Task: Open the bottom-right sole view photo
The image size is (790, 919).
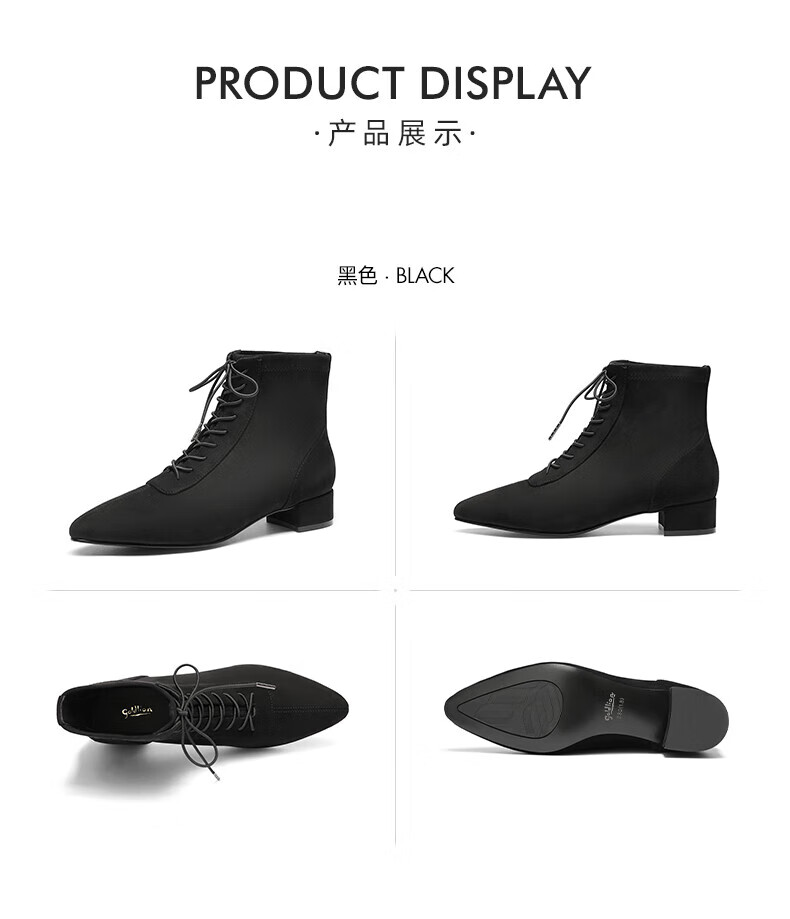Action: [x=586, y=709]
